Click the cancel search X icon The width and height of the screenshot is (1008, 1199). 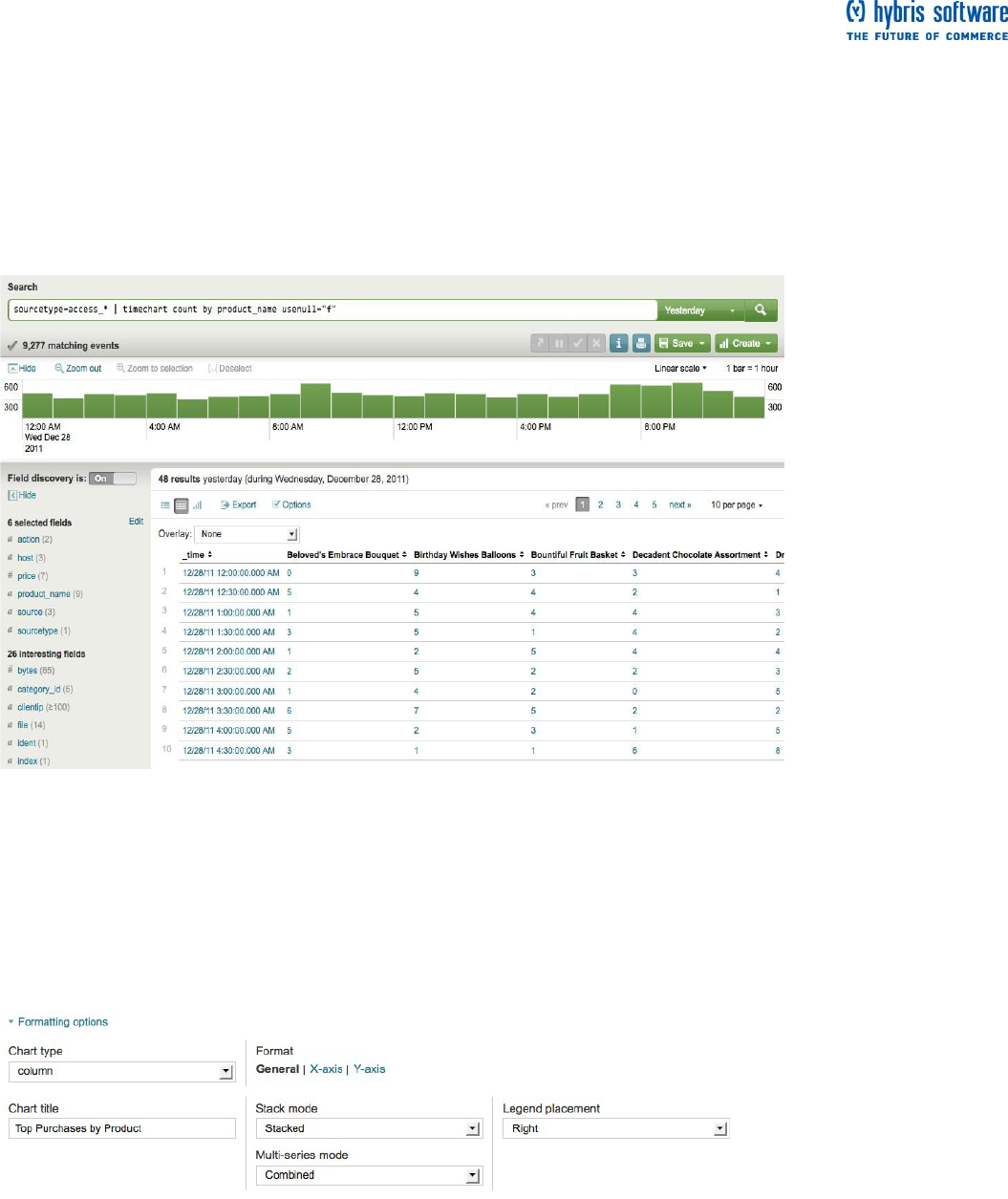click(x=596, y=343)
